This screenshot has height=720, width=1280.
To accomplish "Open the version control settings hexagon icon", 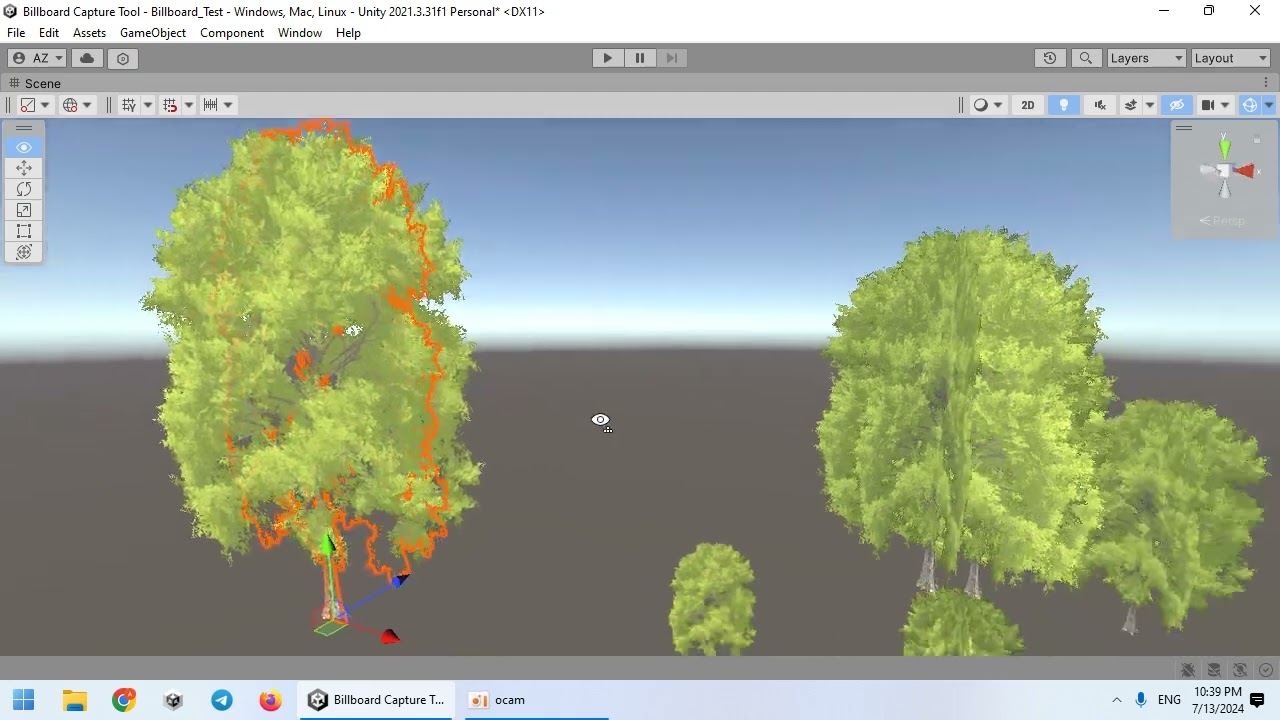I will 123,58.
